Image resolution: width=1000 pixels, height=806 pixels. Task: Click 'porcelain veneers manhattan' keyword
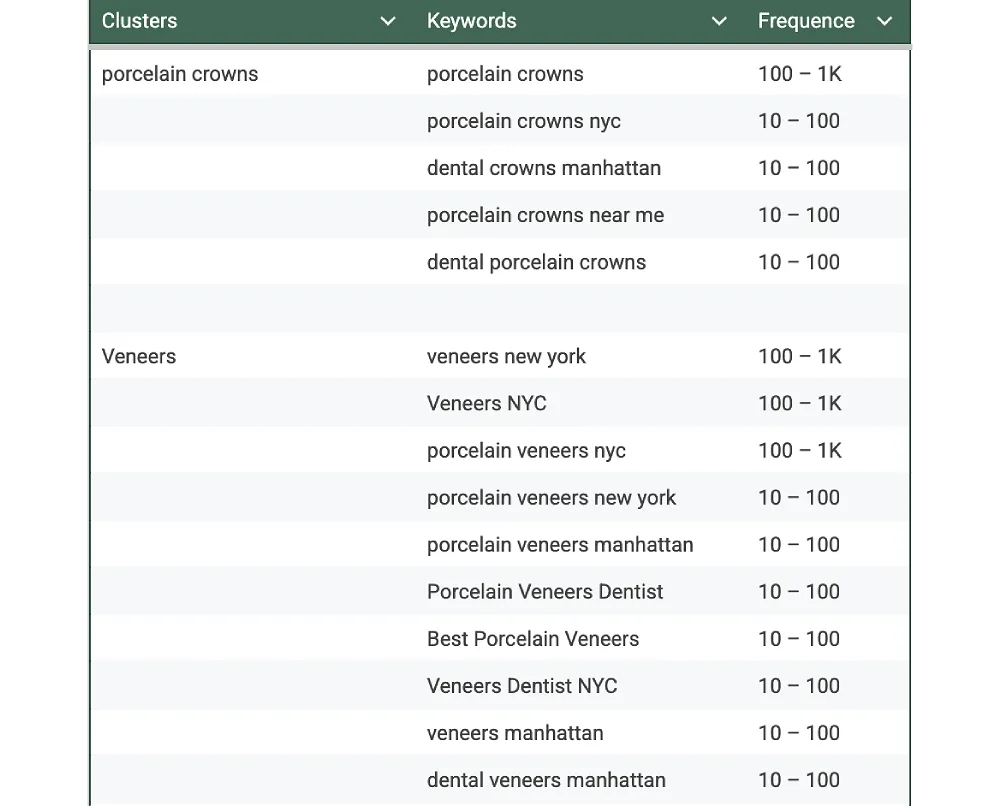559,545
